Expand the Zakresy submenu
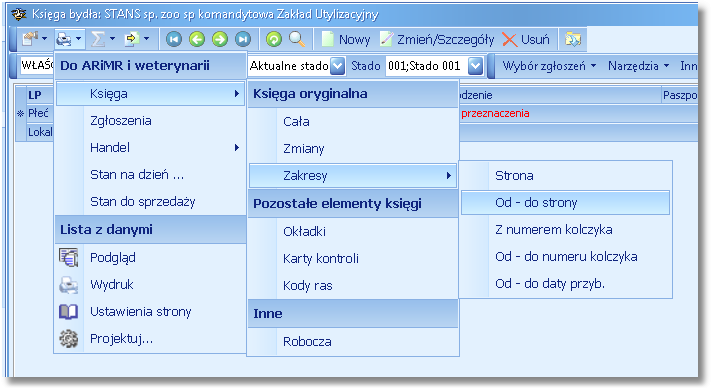 coord(353,176)
